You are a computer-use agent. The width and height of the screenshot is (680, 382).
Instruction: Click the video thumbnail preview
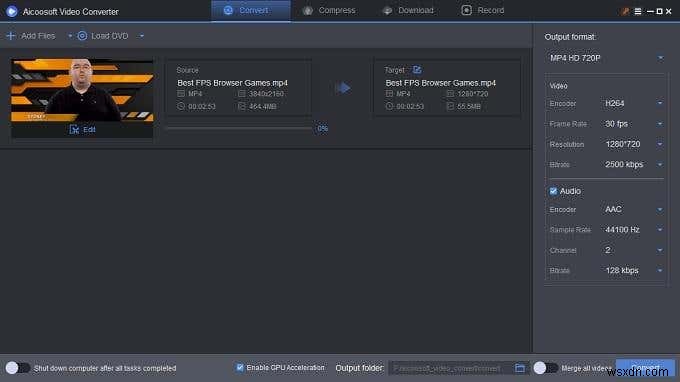[x=82, y=90]
